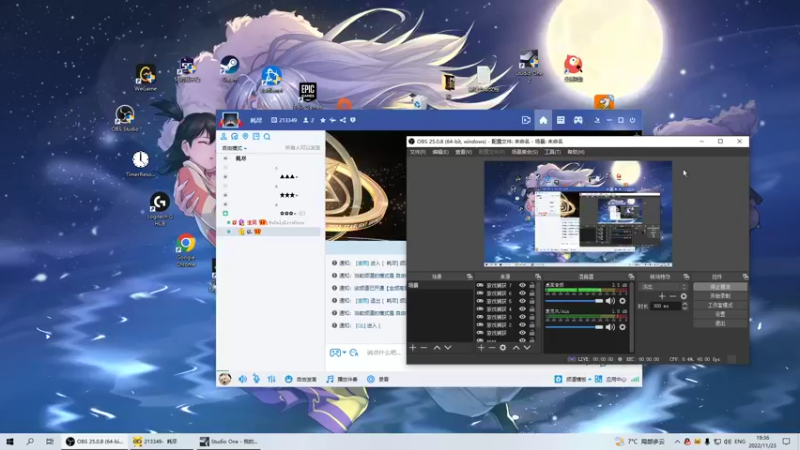Screen dimensions: 800x450
Task: Move the selected OBS source up
Action: 516,347
